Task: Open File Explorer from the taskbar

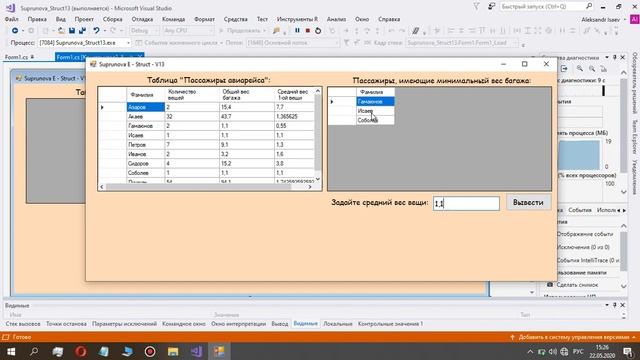Action: (173, 351)
